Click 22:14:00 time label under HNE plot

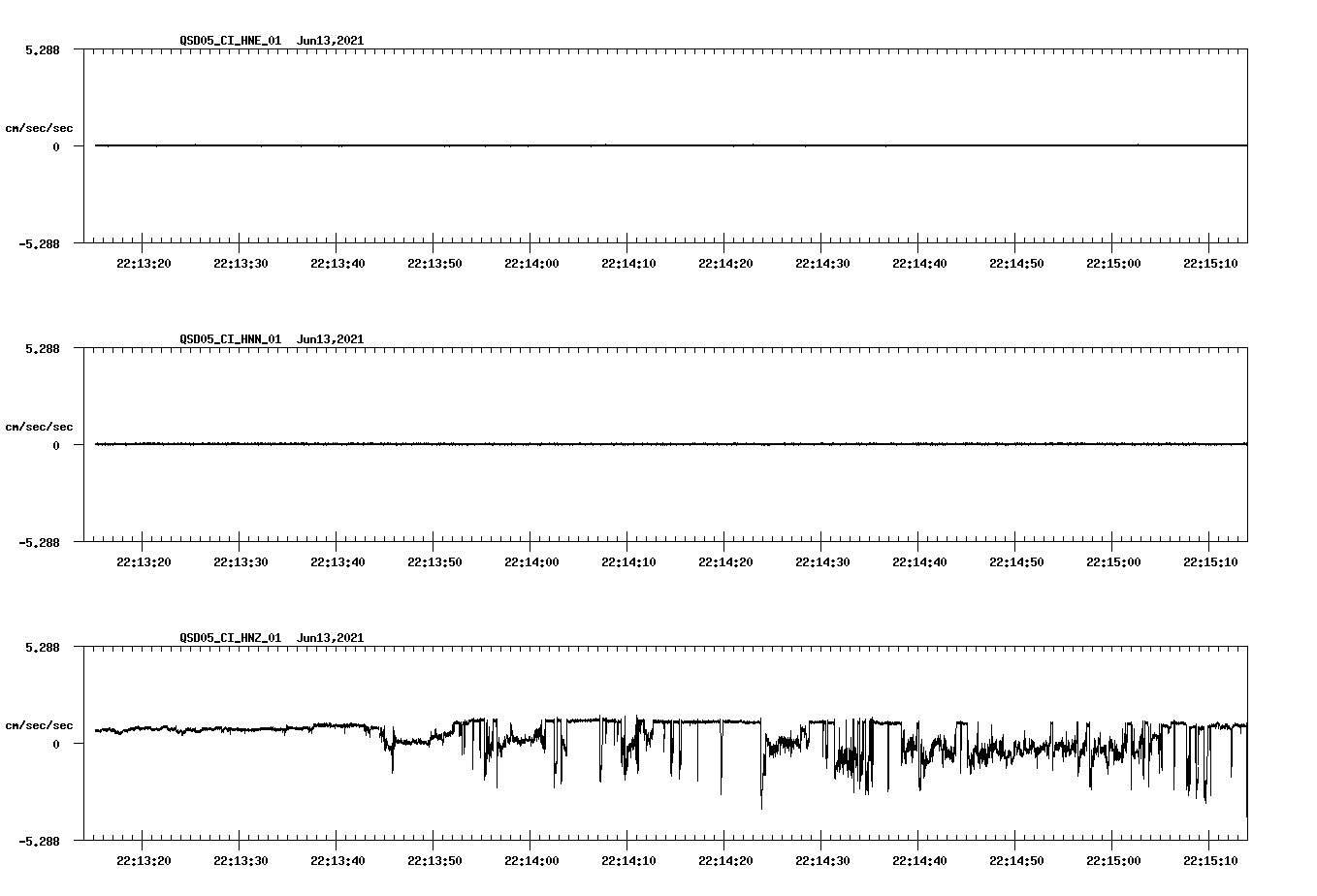[x=531, y=264]
